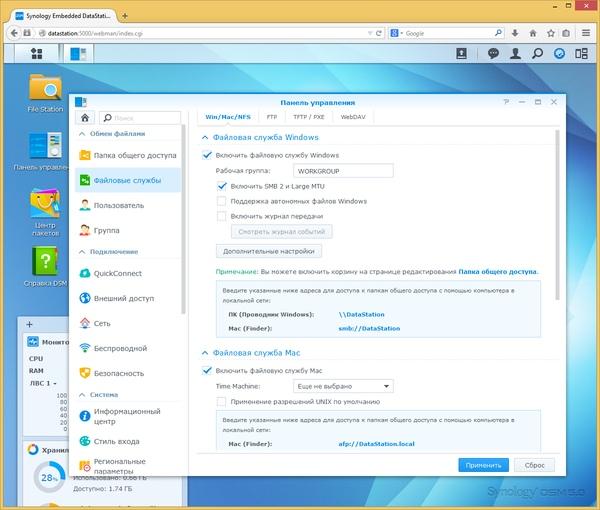Image resolution: width=600 pixels, height=510 pixels.
Task: Open Стиль входа login style
Action: 128,441
